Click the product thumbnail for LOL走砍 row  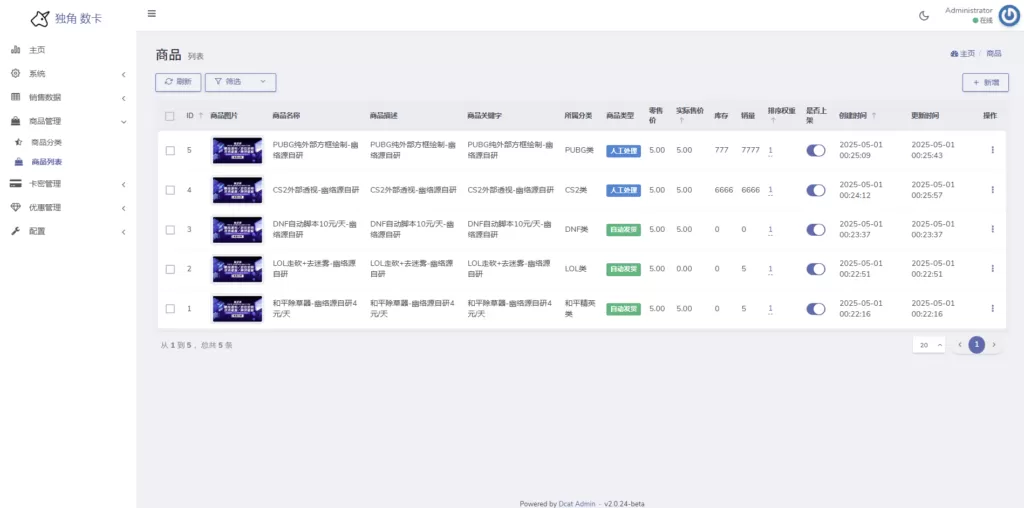pyautogui.click(x=237, y=269)
